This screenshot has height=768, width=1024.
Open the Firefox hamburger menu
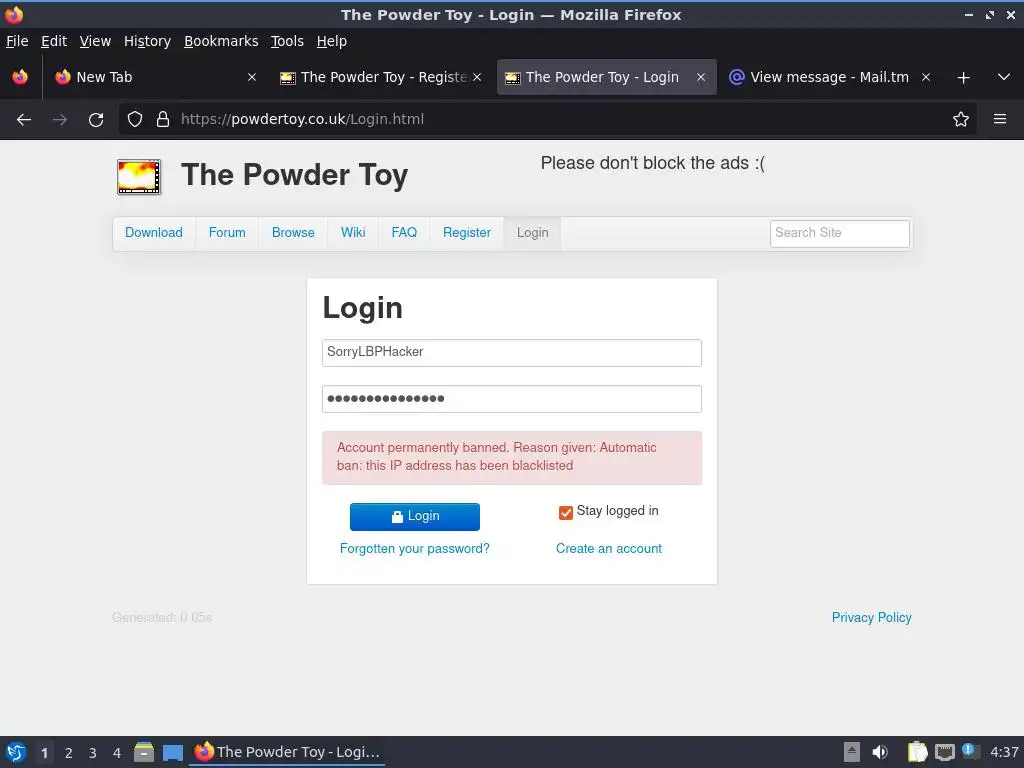(x=1000, y=120)
